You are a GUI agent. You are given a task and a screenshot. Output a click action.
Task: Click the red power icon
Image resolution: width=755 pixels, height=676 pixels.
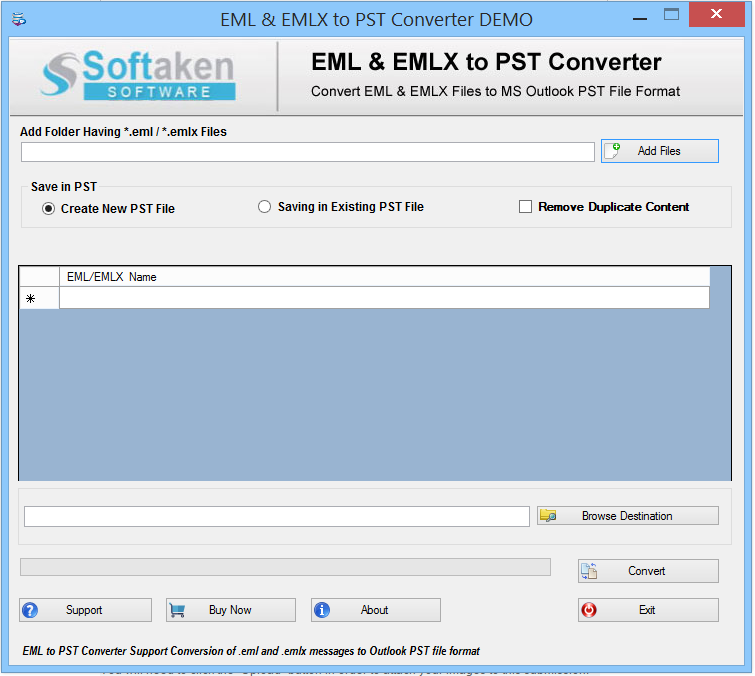coord(589,610)
